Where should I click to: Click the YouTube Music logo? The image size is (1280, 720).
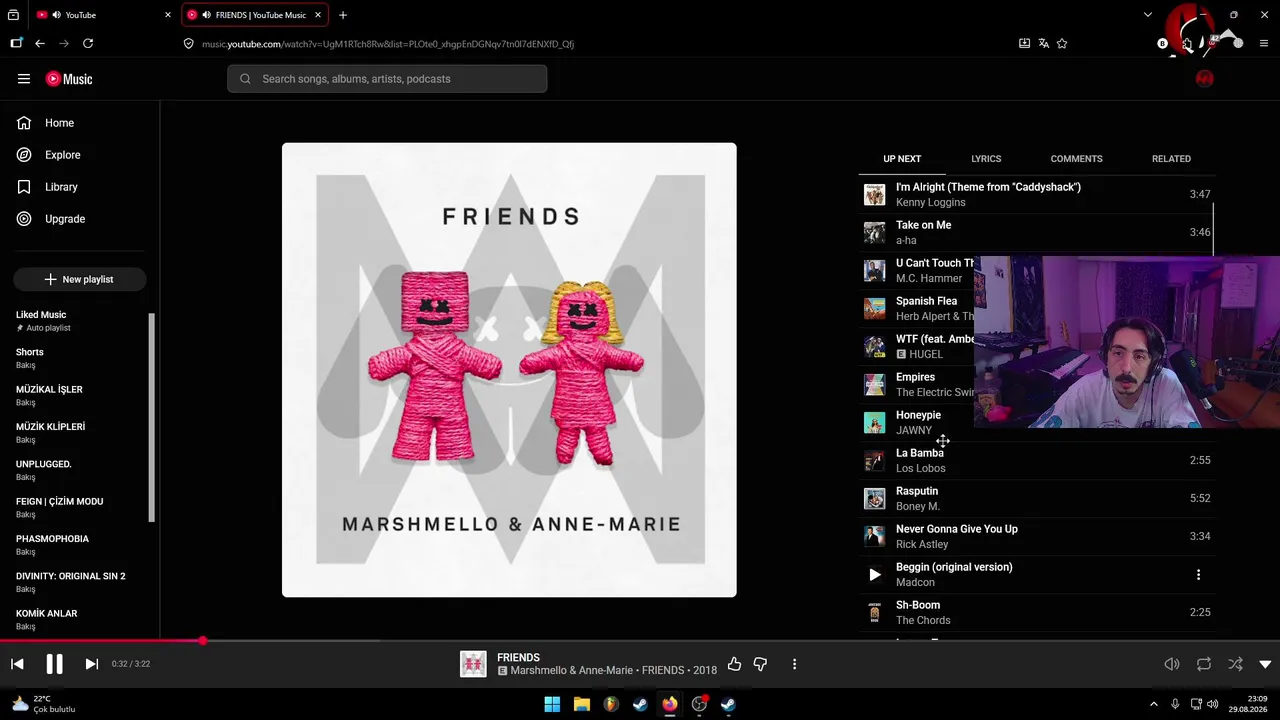pos(69,79)
